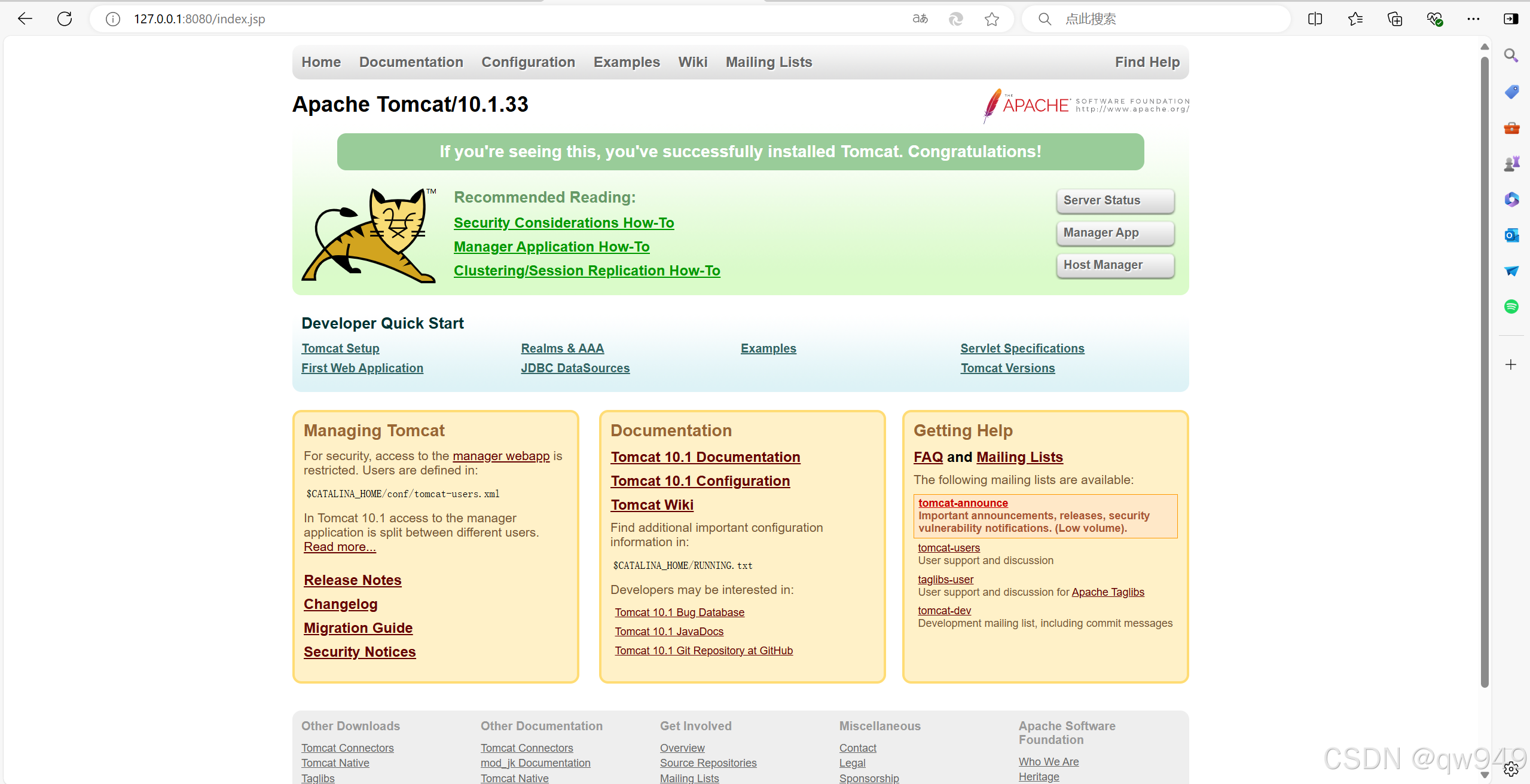Open the browser settings ellipsis menu
Screen dimensions: 1530x784
point(1473,19)
